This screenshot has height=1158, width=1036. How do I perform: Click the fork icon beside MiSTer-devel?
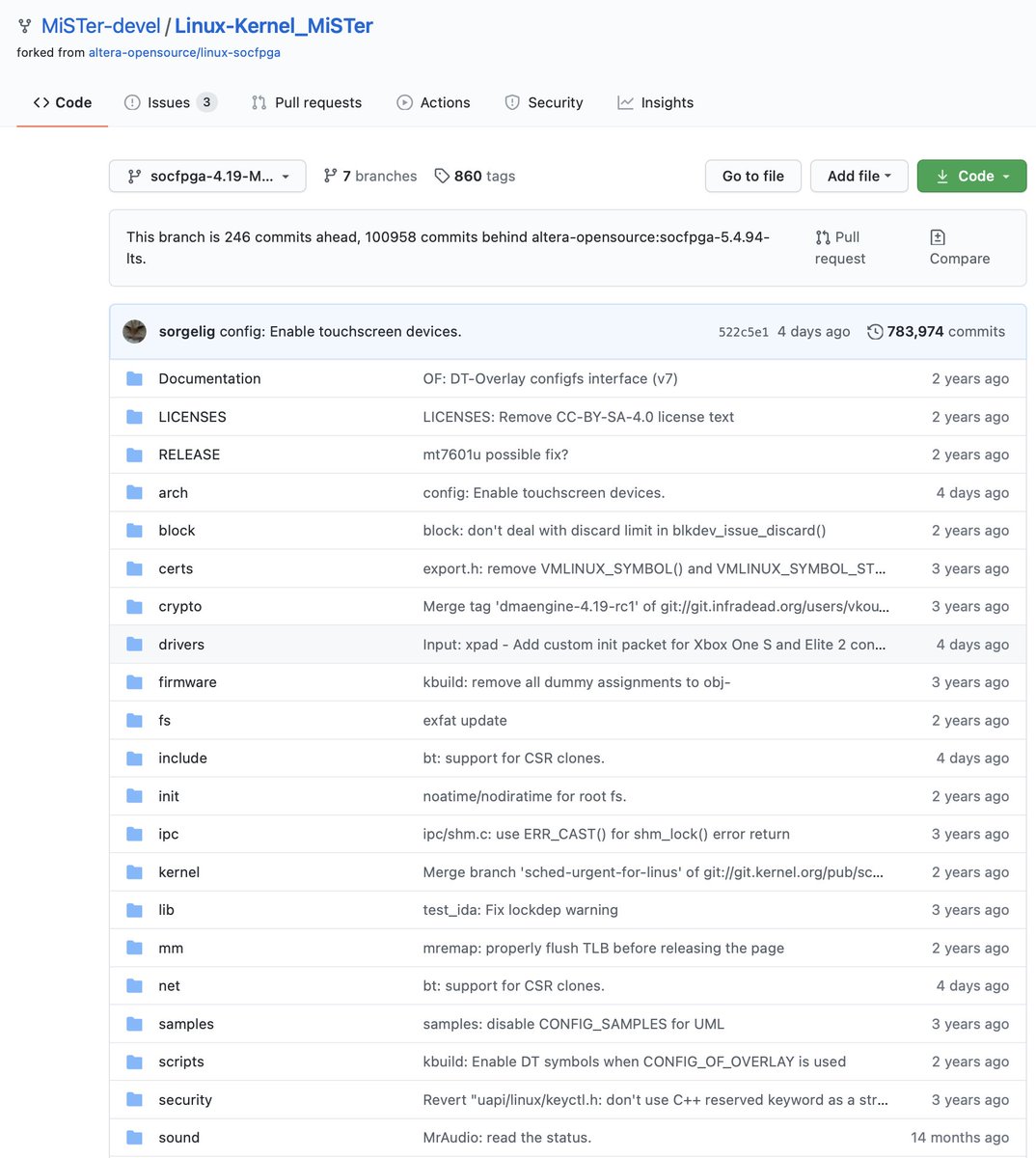coord(24,26)
